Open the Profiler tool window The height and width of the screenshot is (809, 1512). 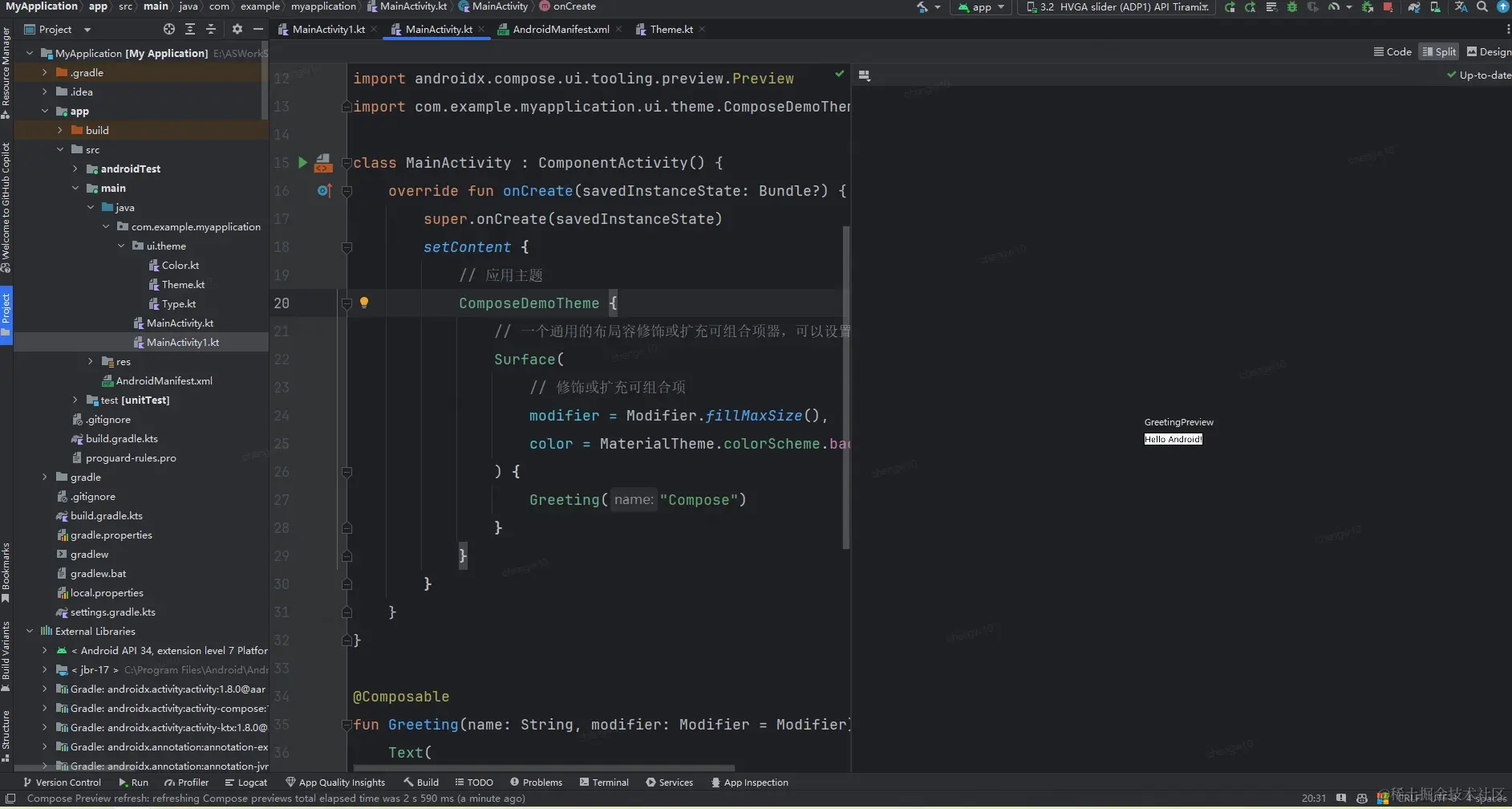click(x=186, y=783)
